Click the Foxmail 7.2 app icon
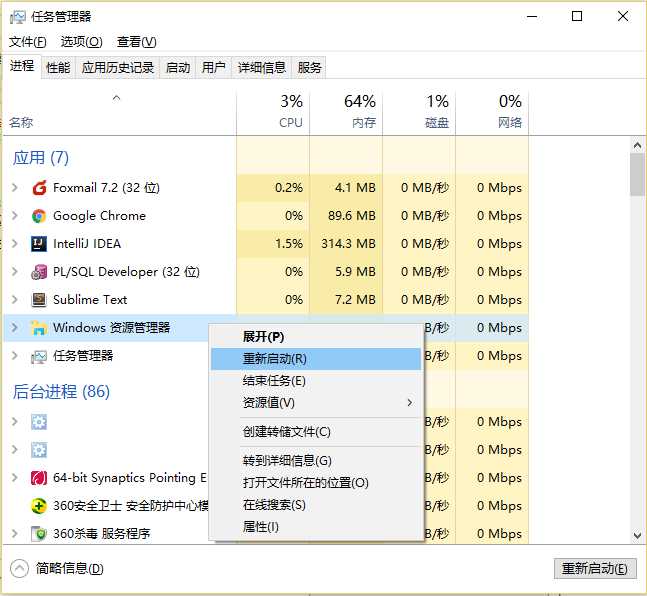This screenshot has width=647, height=596. [x=39, y=188]
